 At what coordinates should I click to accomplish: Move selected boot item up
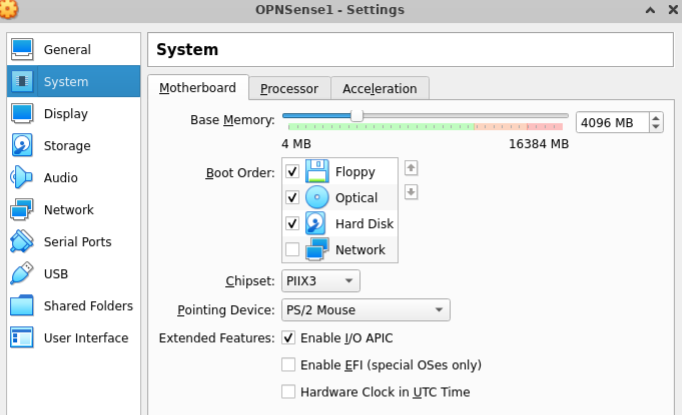411,168
